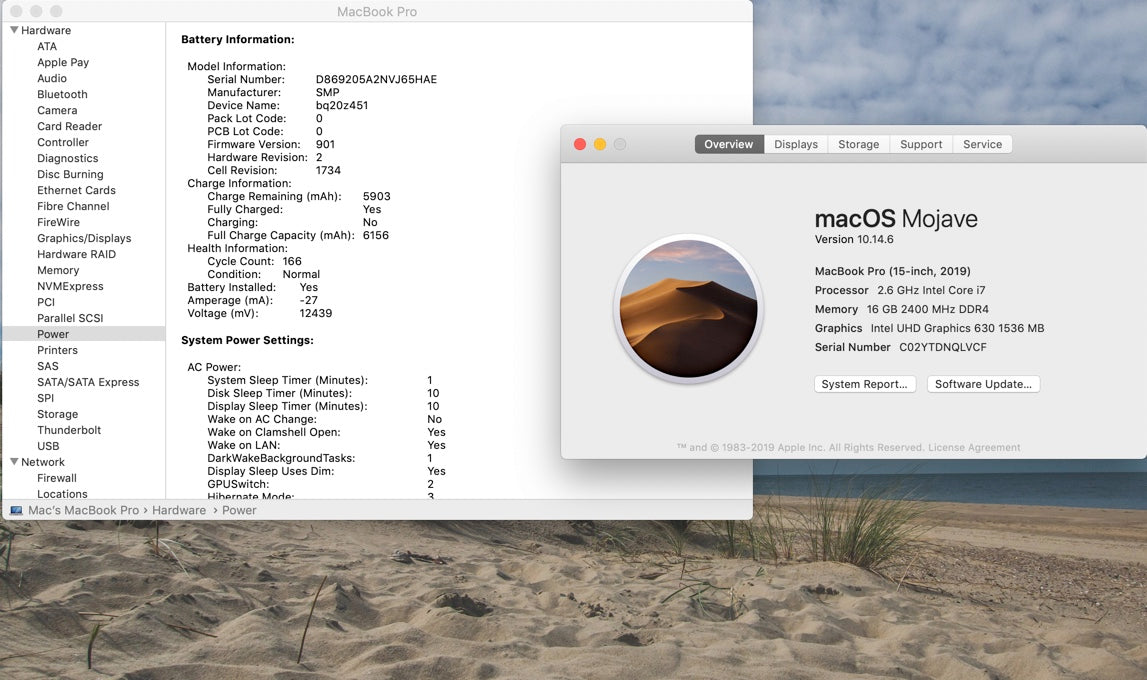Collapse the Network disclosure triangle

point(14,462)
